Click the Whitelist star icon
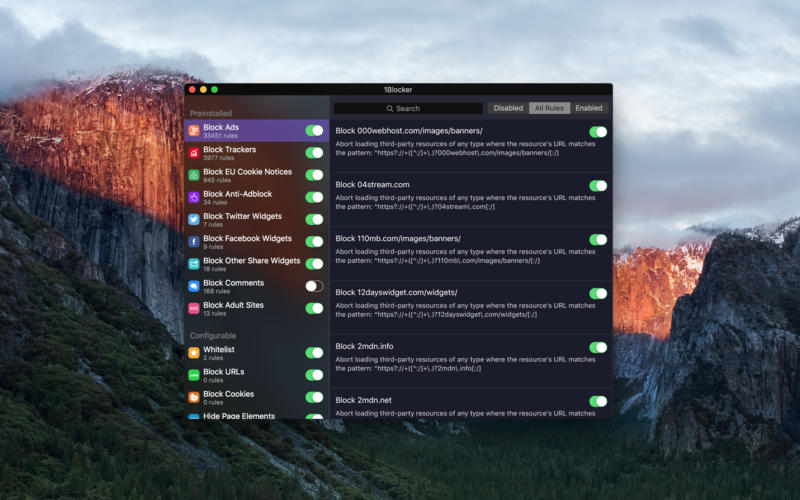This screenshot has height=500, width=800. 194,353
